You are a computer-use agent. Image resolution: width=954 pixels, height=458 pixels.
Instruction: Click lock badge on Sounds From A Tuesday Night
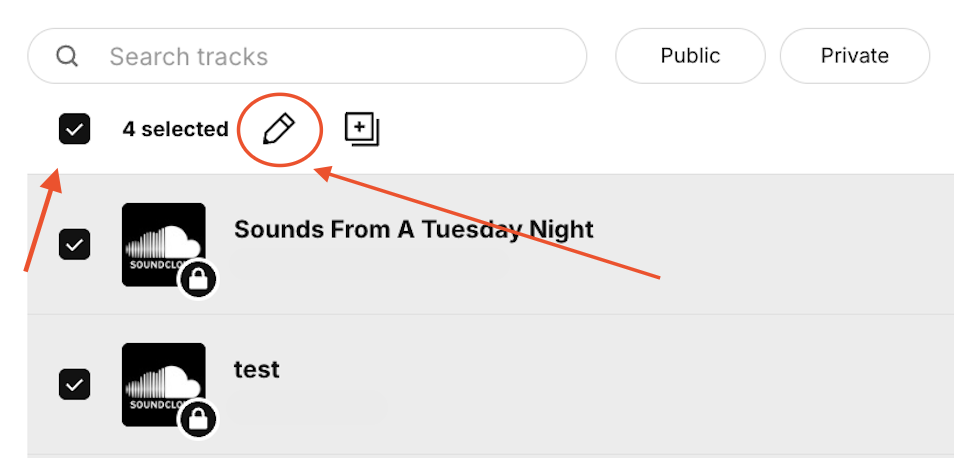tap(198, 282)
